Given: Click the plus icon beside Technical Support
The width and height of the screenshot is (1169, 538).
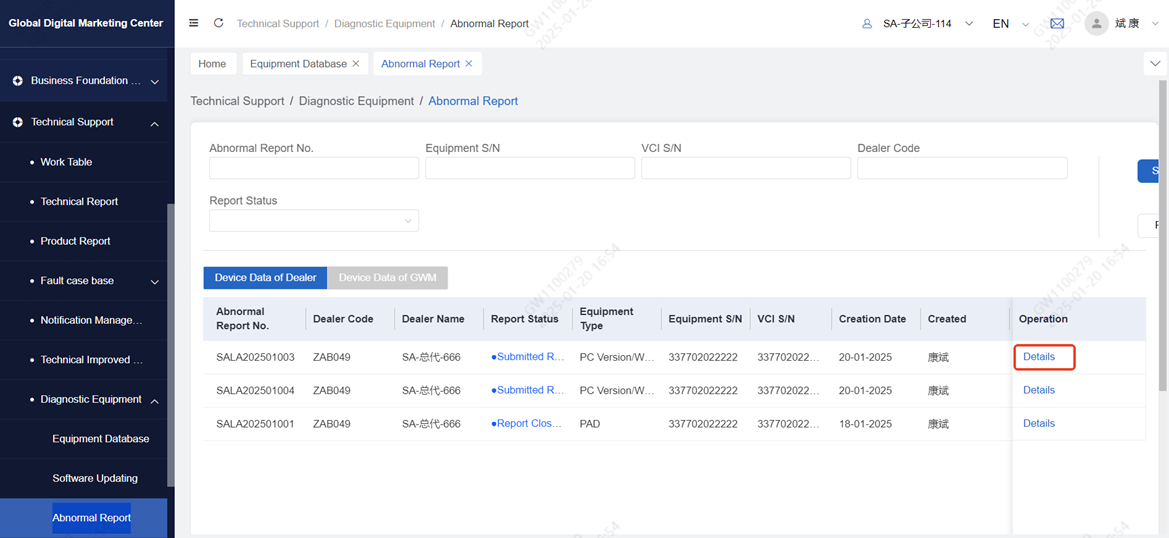Looking at the screenshot, I should tap(17, 122).
